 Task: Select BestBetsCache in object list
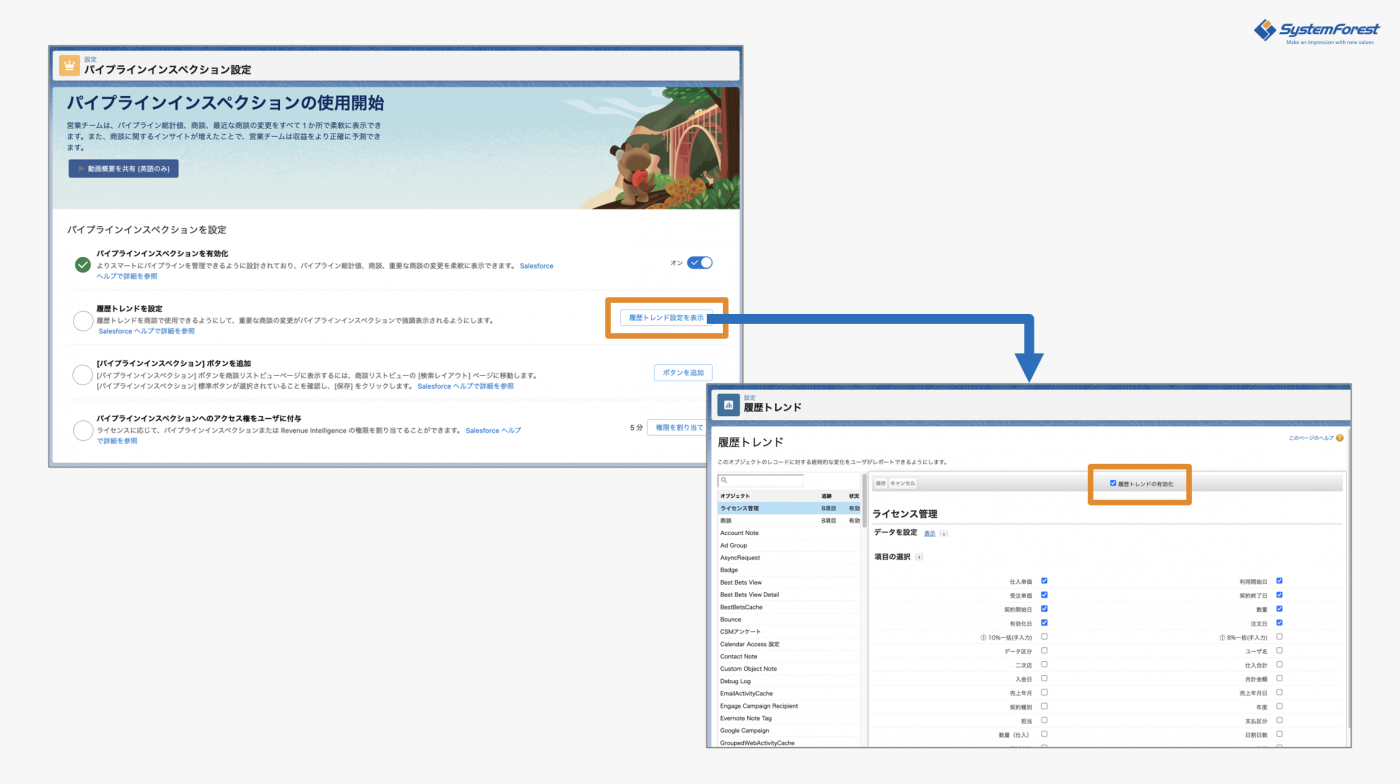pyautogui.click(x=789, y=607)
